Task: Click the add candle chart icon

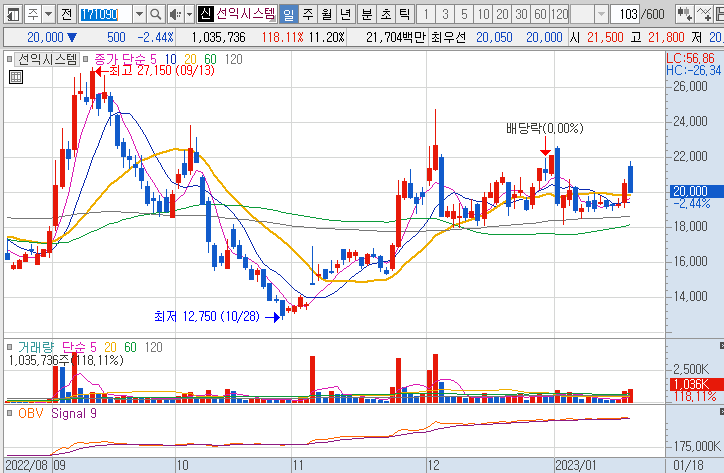Action: (x=684, y=14)
